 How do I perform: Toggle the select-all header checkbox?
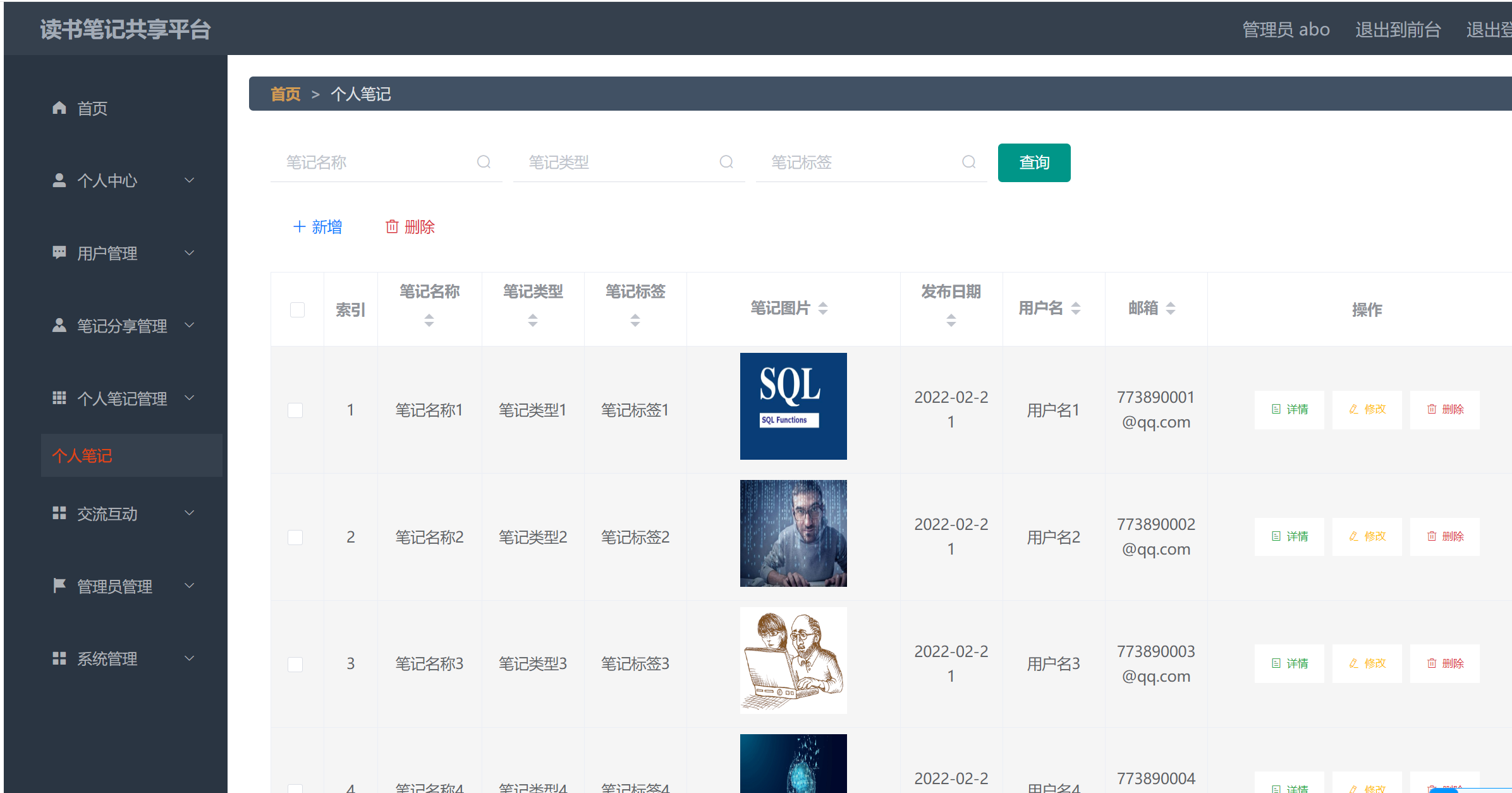point(297,309)
